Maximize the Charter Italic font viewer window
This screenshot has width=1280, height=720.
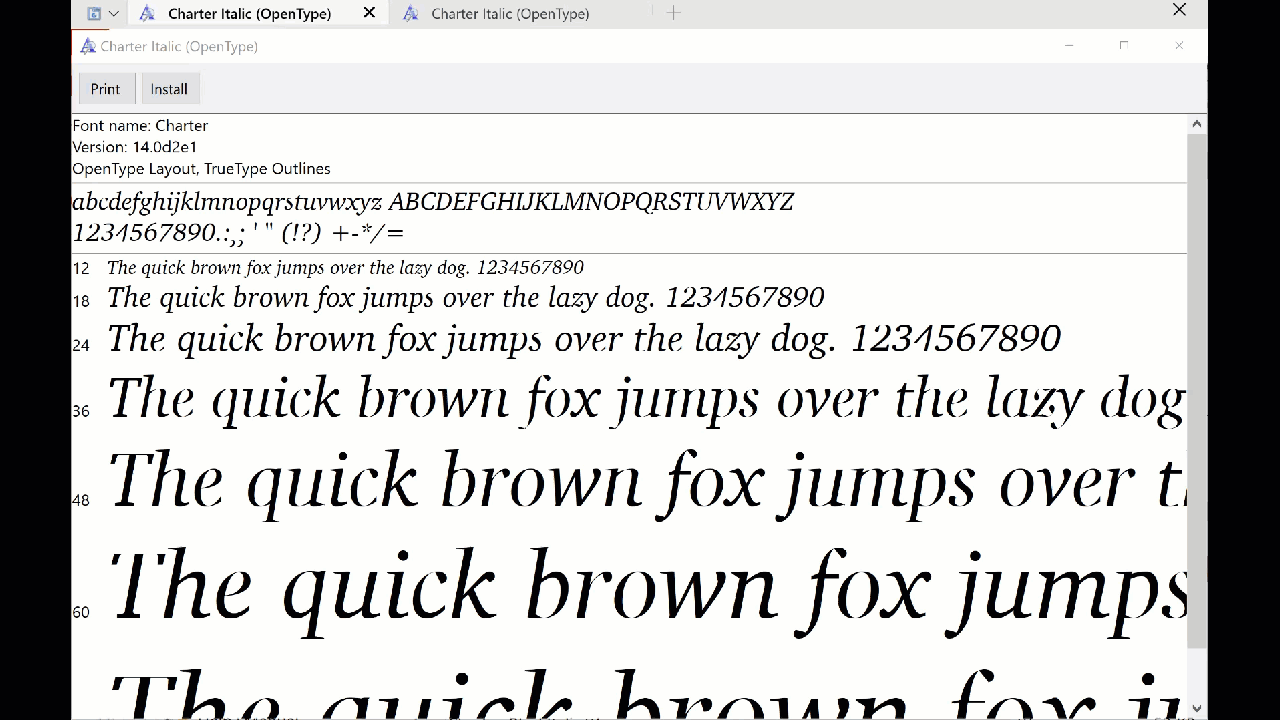[1124, 46]
